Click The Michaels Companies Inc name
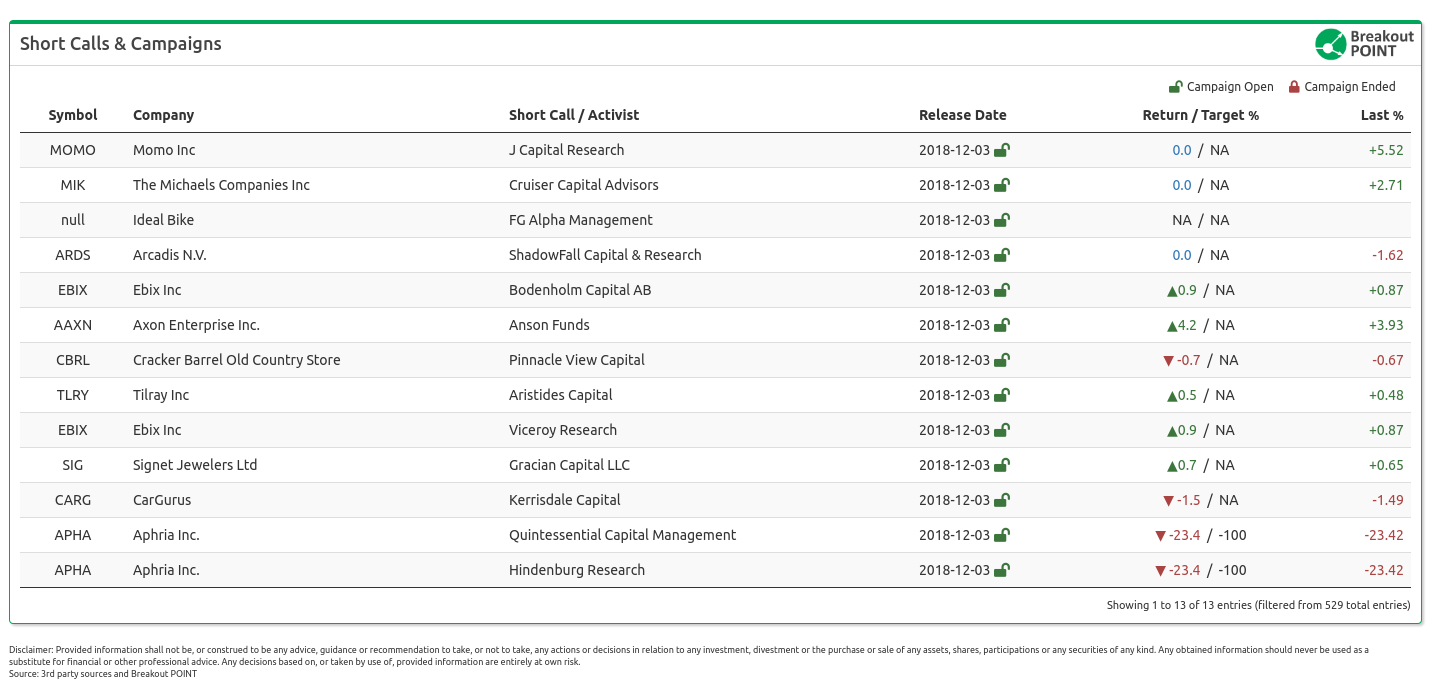This screenshot has width=1430, height=679. [x=221, y=185]
